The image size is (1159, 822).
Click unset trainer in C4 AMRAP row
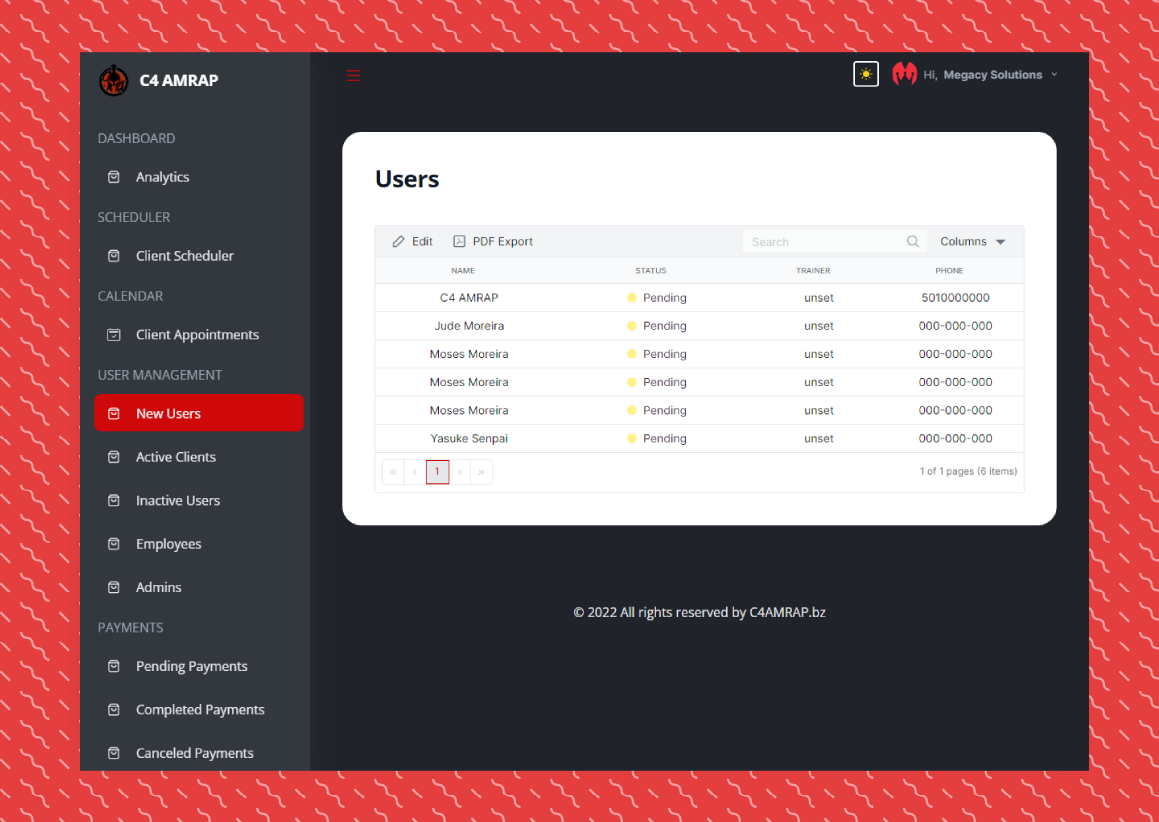(819, 298)
